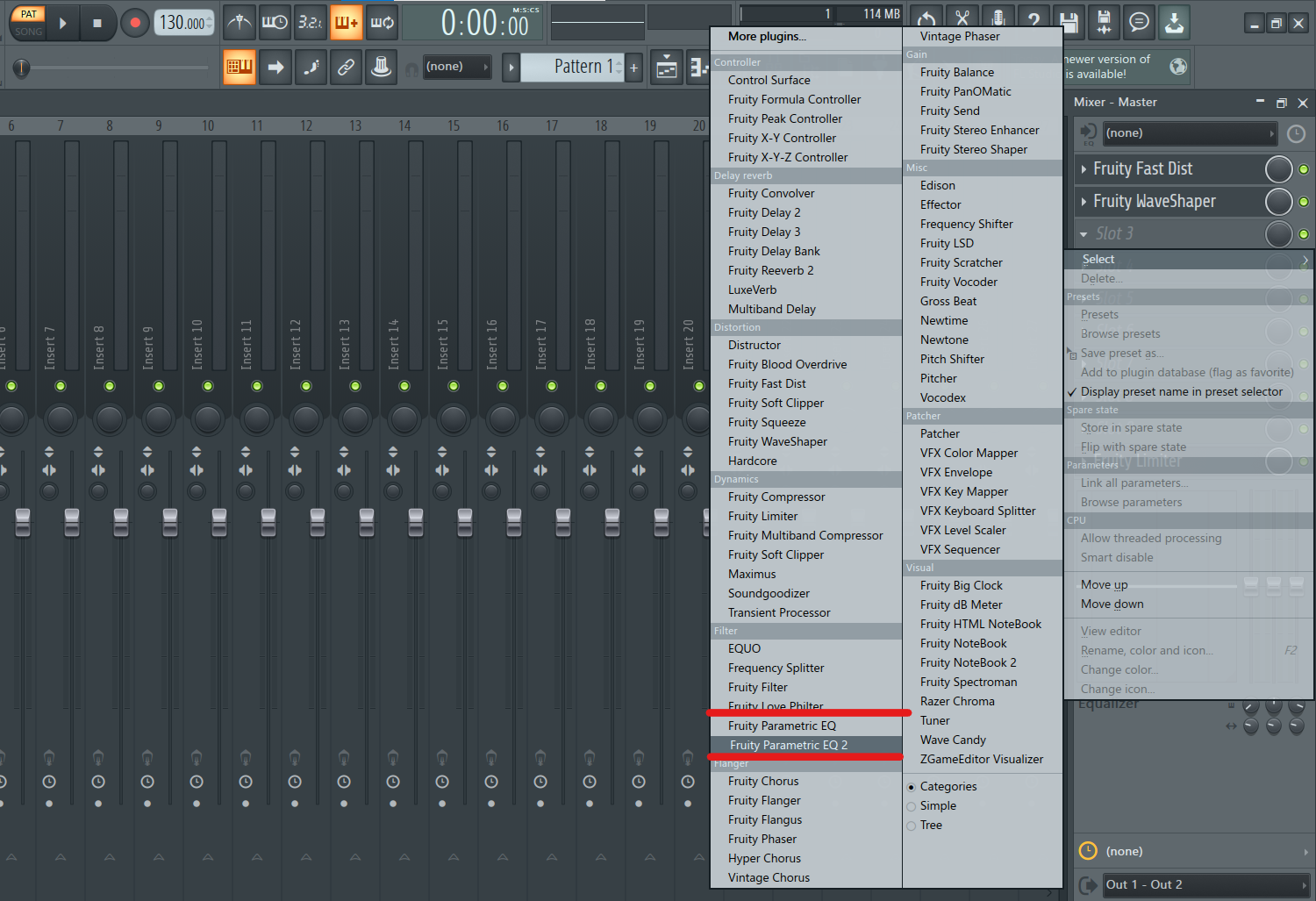Click the 114 MB memory meter

(869, 13)
